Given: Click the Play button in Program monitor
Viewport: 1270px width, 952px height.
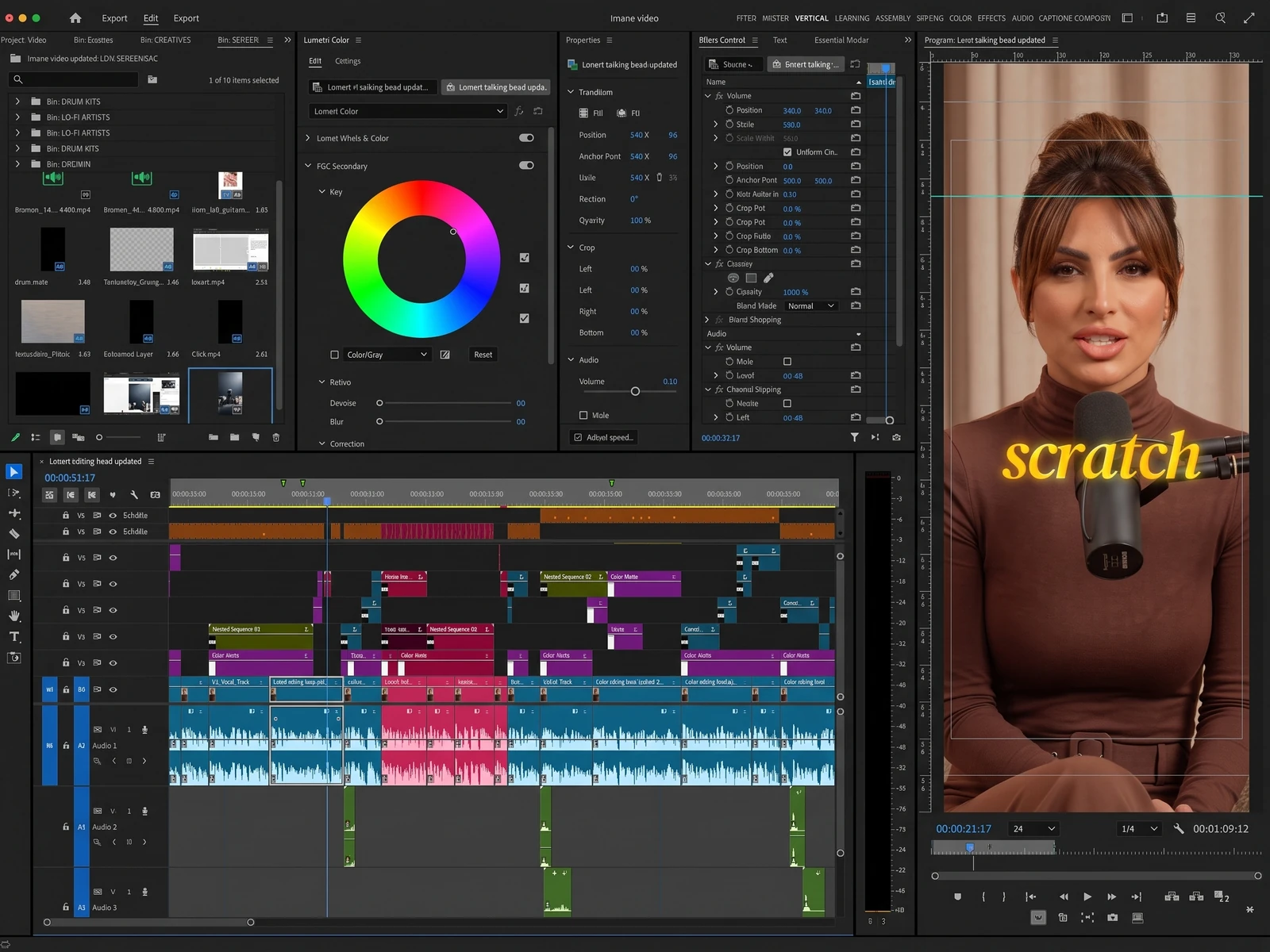Looking at the screenshot, I should 1087,896.
